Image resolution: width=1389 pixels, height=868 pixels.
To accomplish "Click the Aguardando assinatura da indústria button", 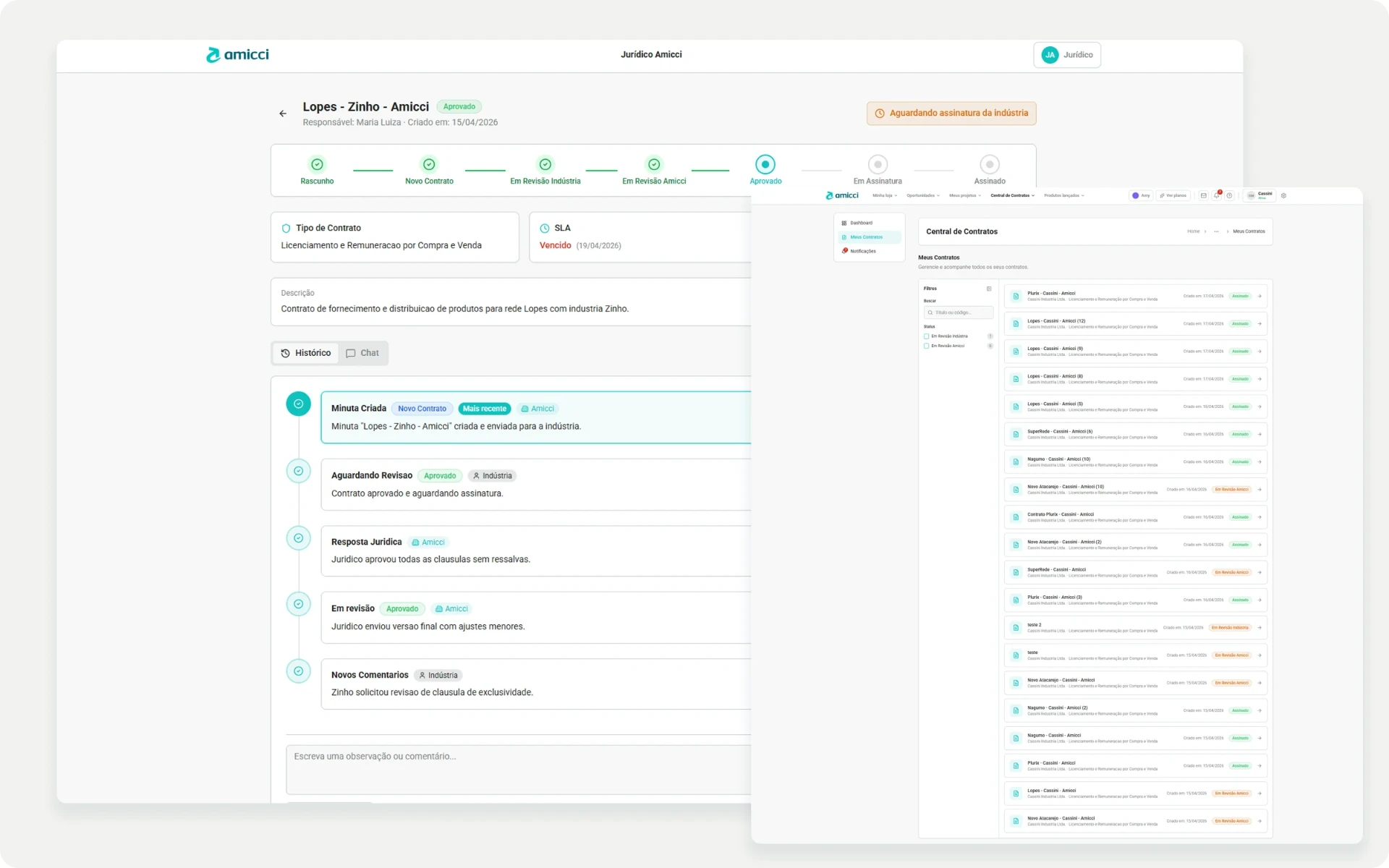I will coord(951,113).
